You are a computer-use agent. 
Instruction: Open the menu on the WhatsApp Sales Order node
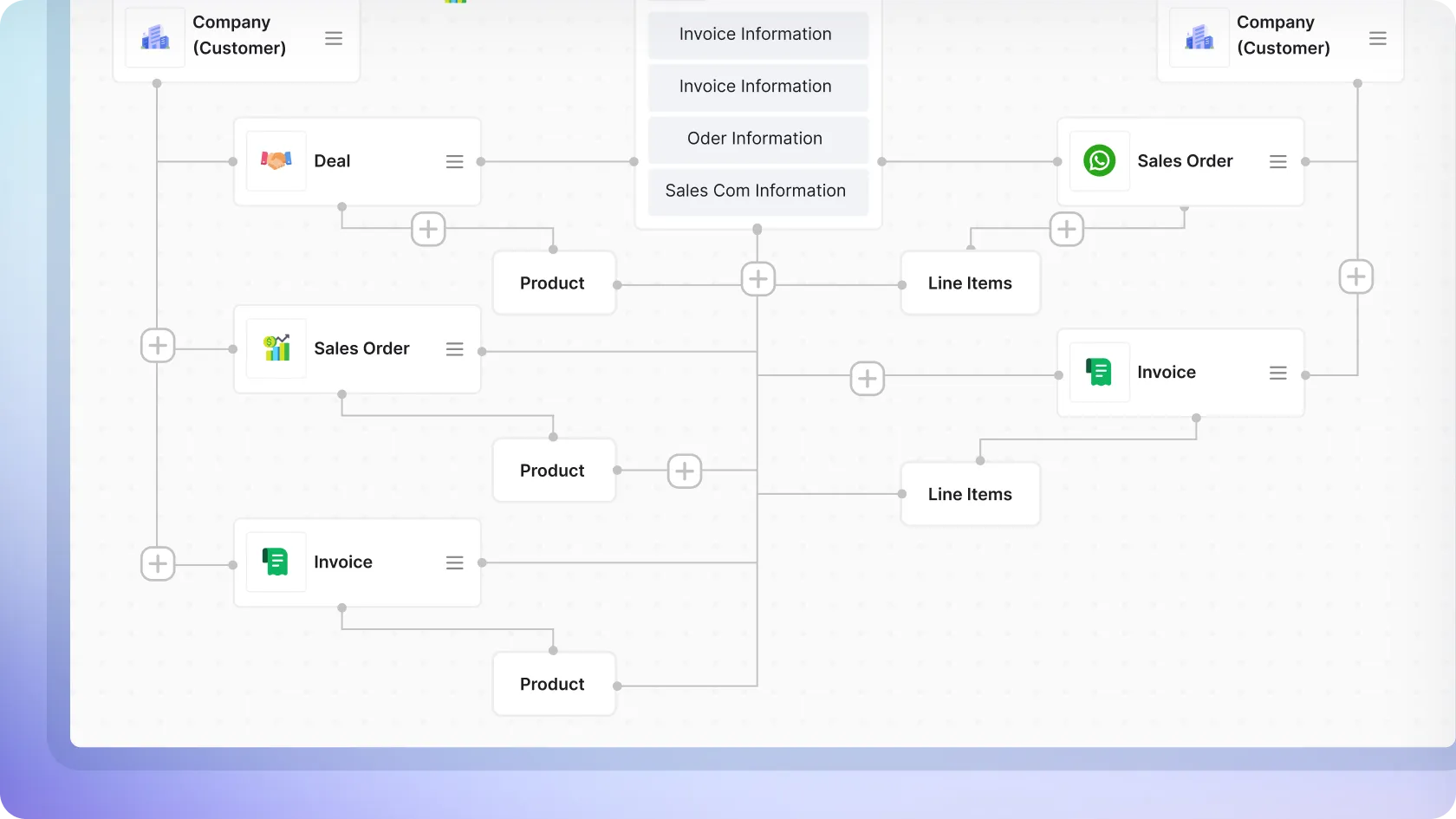(x=1277, y=162)
